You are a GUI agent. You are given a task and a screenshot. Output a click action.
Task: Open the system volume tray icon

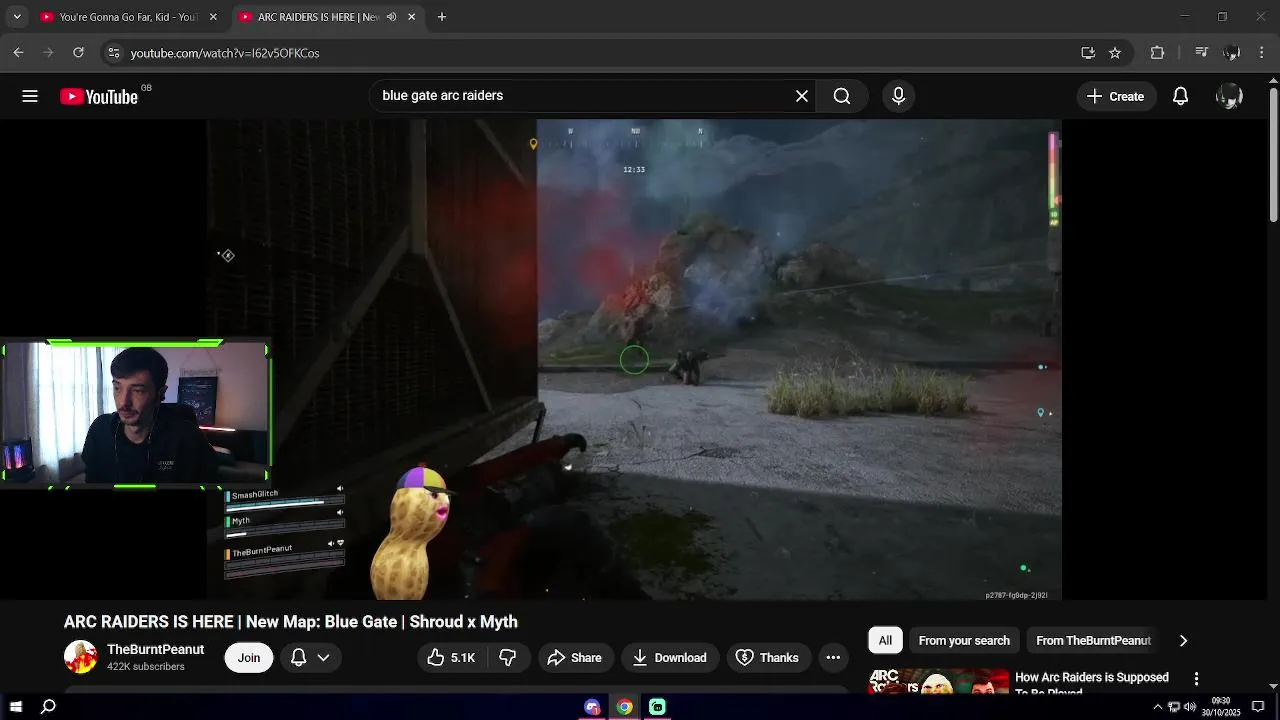(1190, 707)
